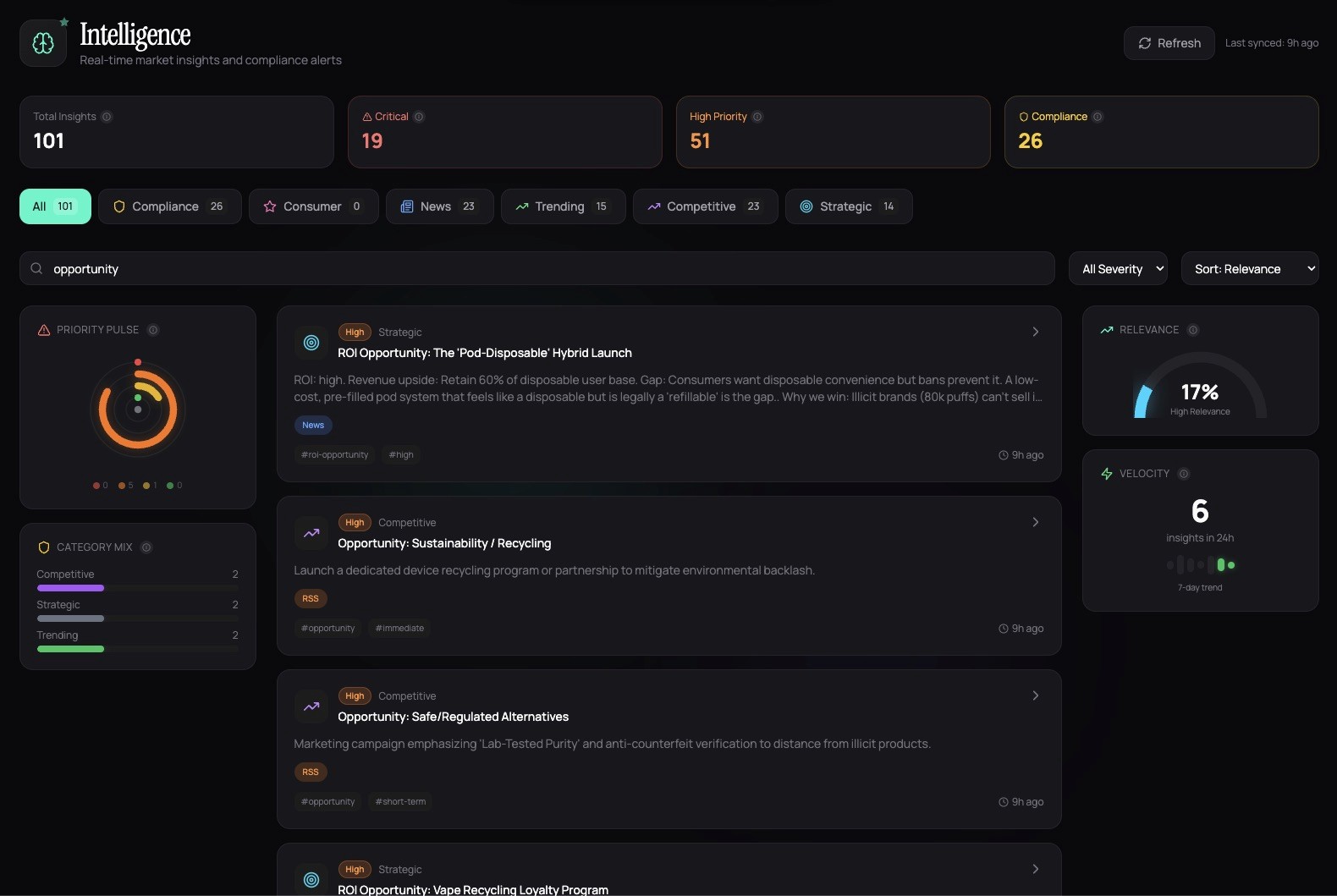The width and height of the screenshot is (1337, 896).
Task: Open All Severity filter dropdown
Action: point(1118,269)
